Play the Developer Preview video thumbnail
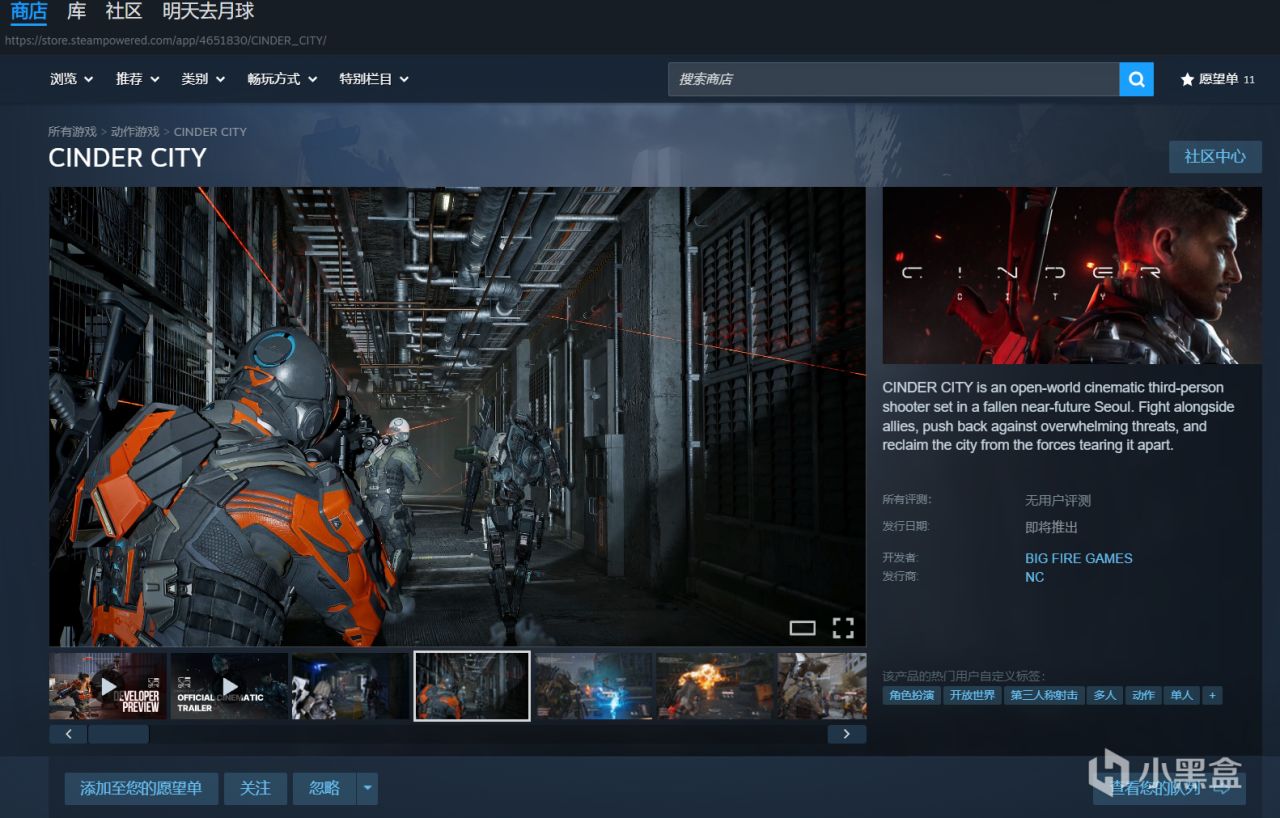The height and width of the screenshot is (818, 1280). pos(108,686)
